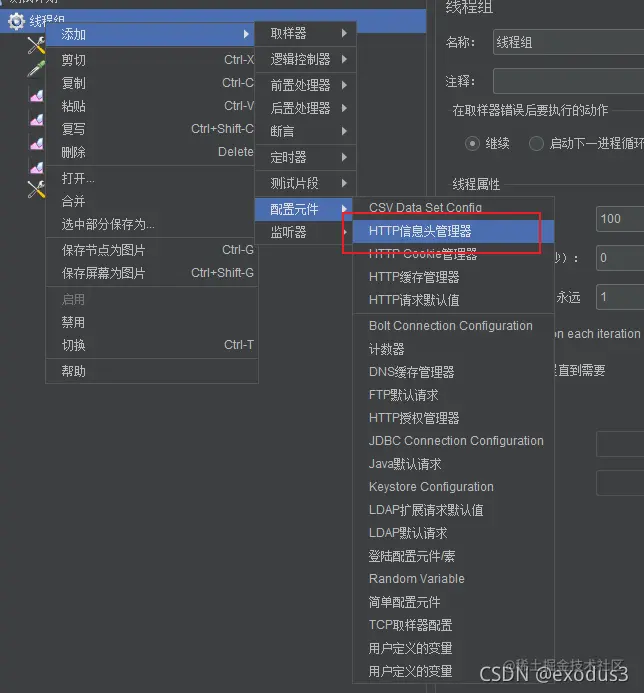Add the DNS缓存管理器 element
Viewport: 644px width, 693px height.
[453, 372]
